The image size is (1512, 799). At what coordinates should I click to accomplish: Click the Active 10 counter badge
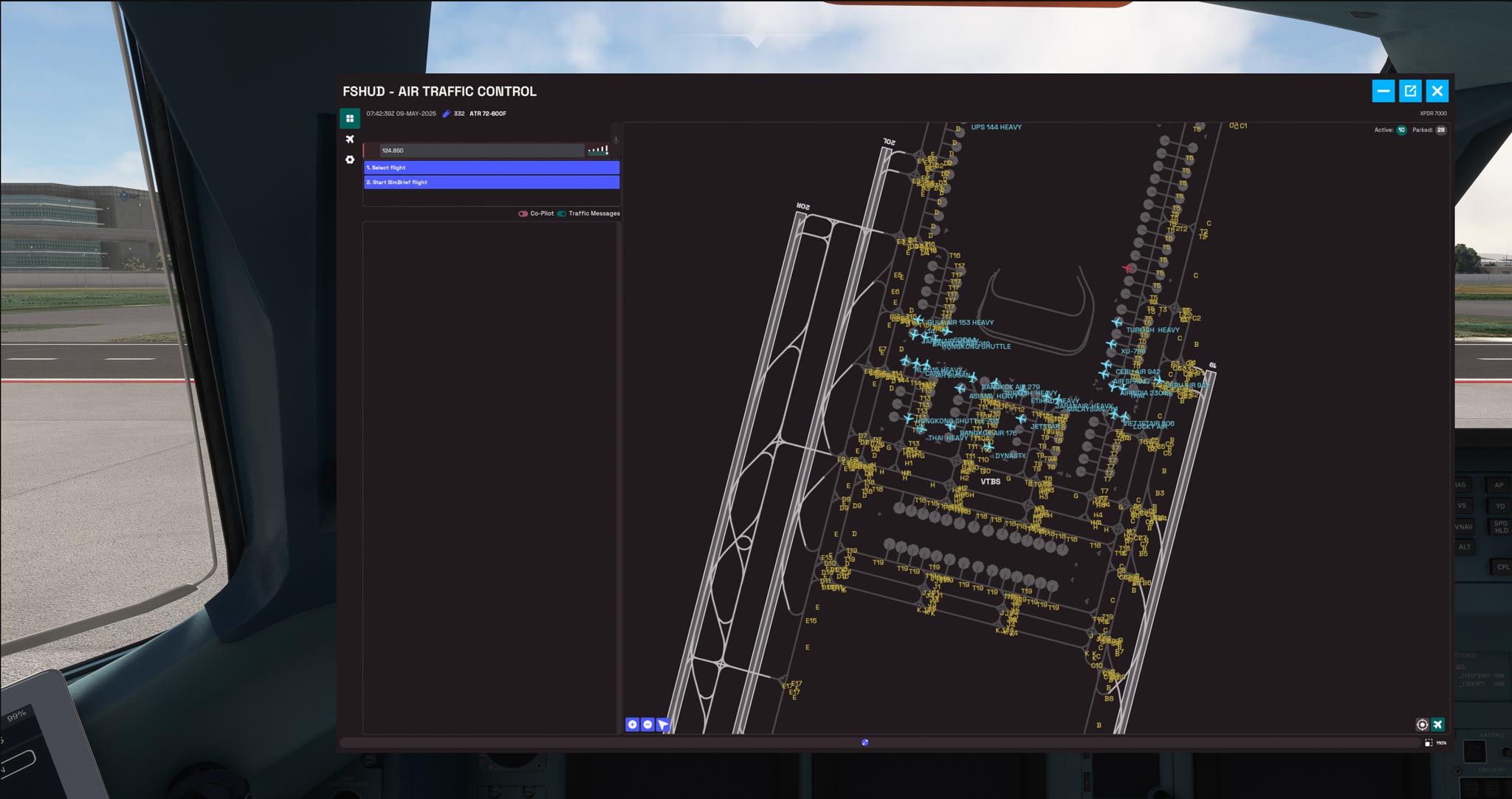point(1401,130)
